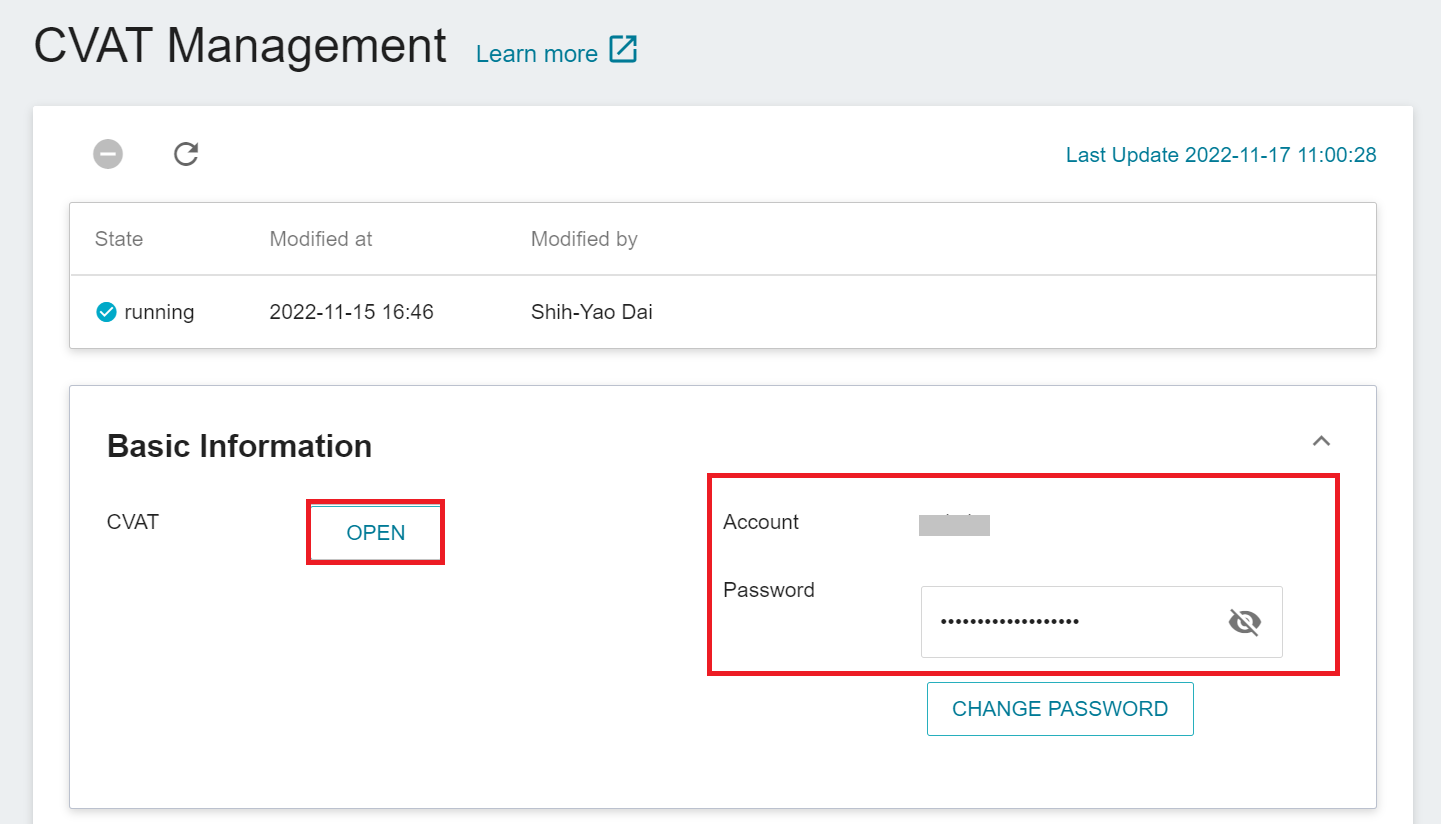Toggle password visibility eye icon
1441x824 pixels.
click(1244, 622)
